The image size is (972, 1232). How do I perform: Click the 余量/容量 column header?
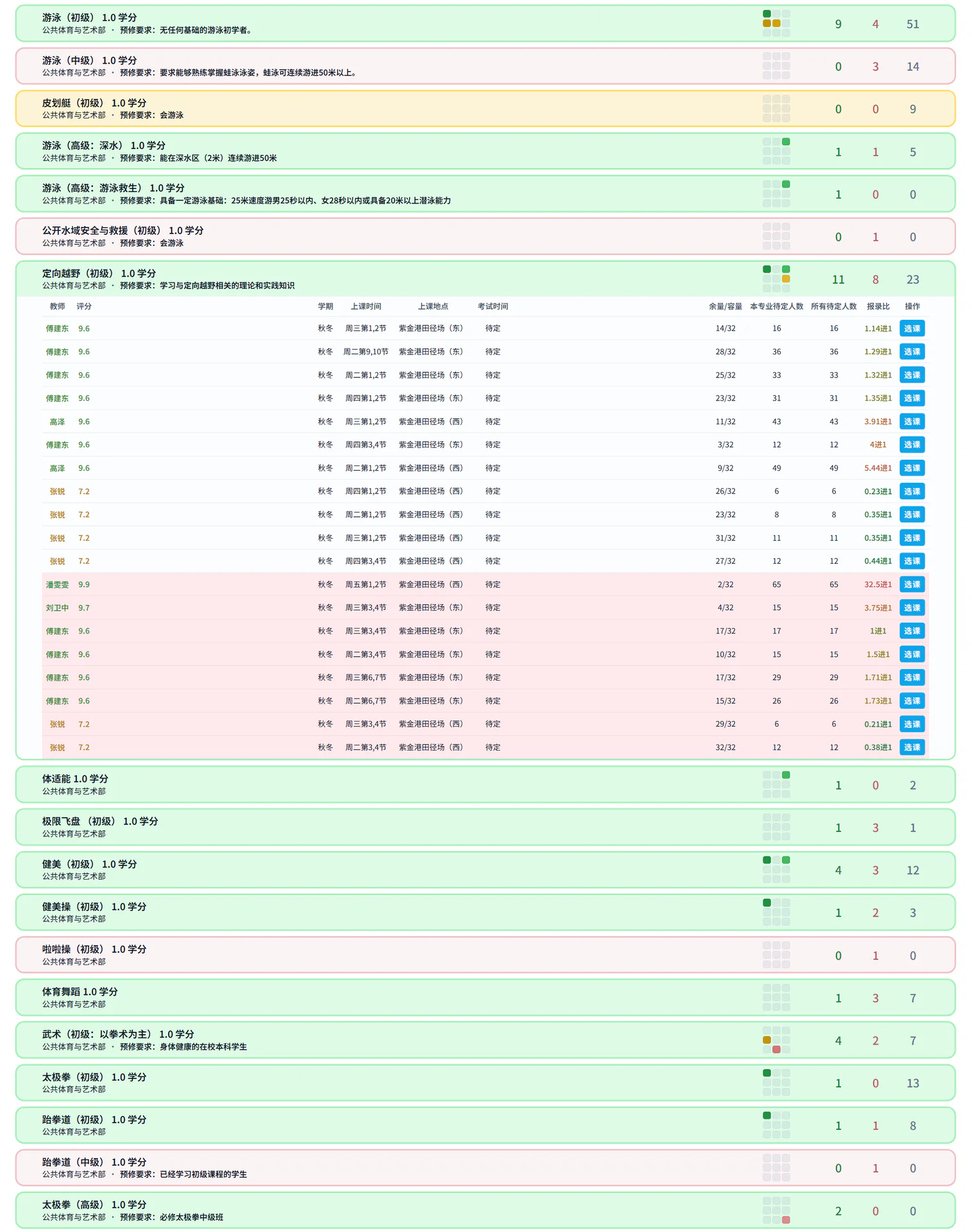pyautogui.click(x=725, y=306)
